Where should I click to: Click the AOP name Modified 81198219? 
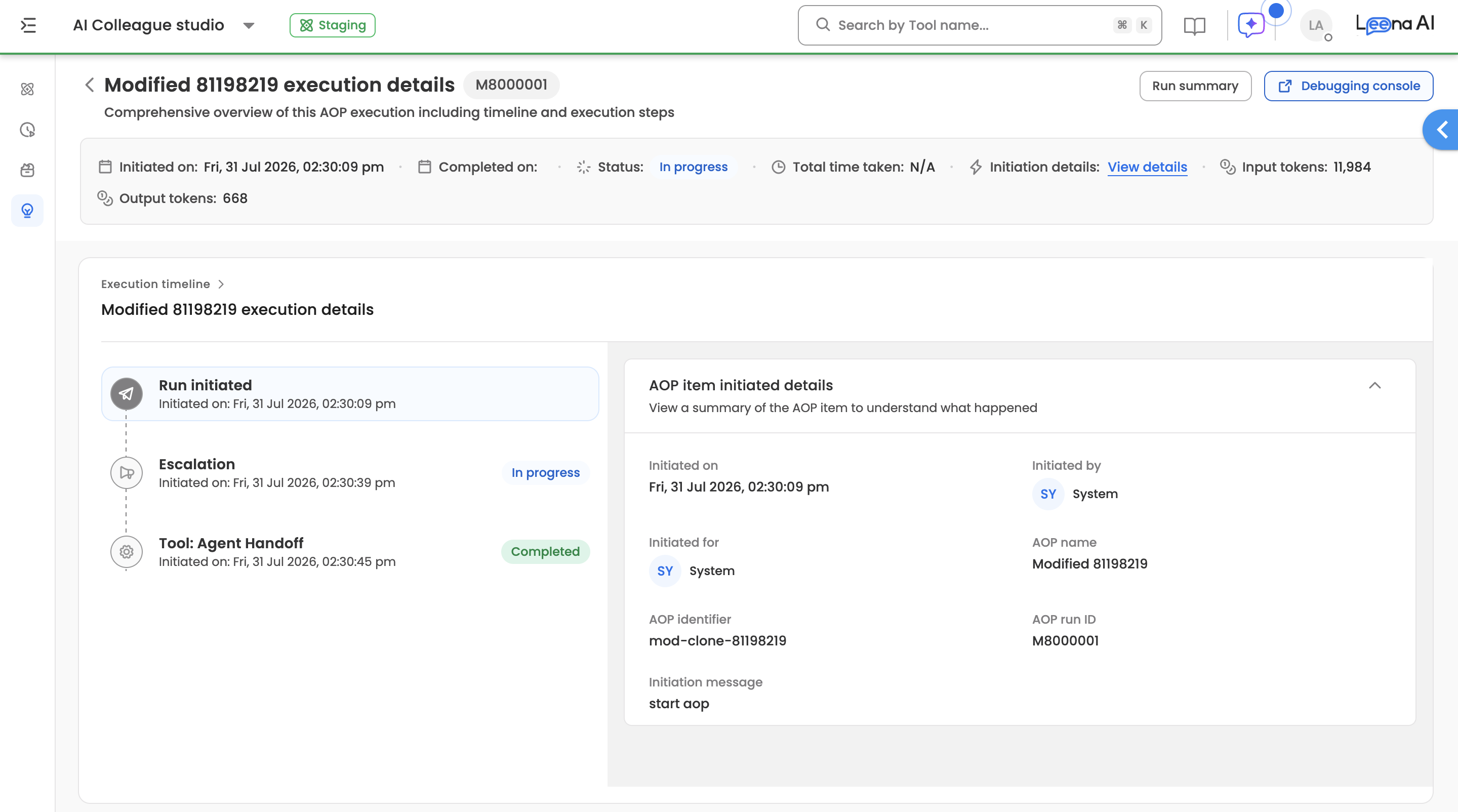click(1089, 563)
